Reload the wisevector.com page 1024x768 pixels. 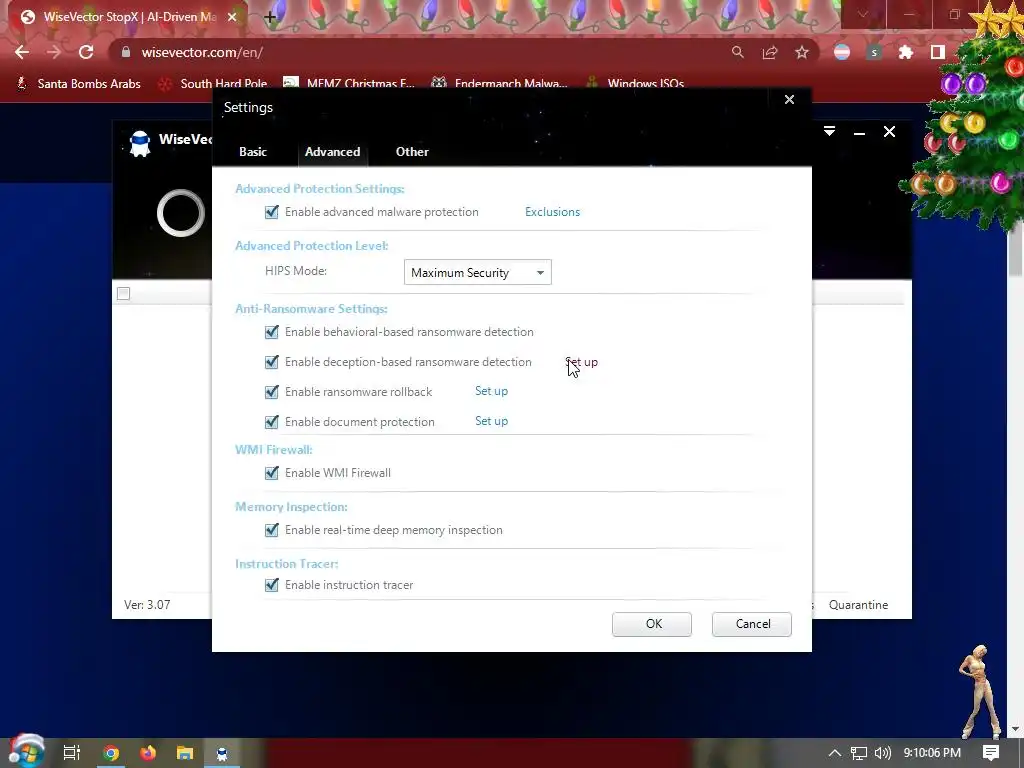tap(86, 52)
